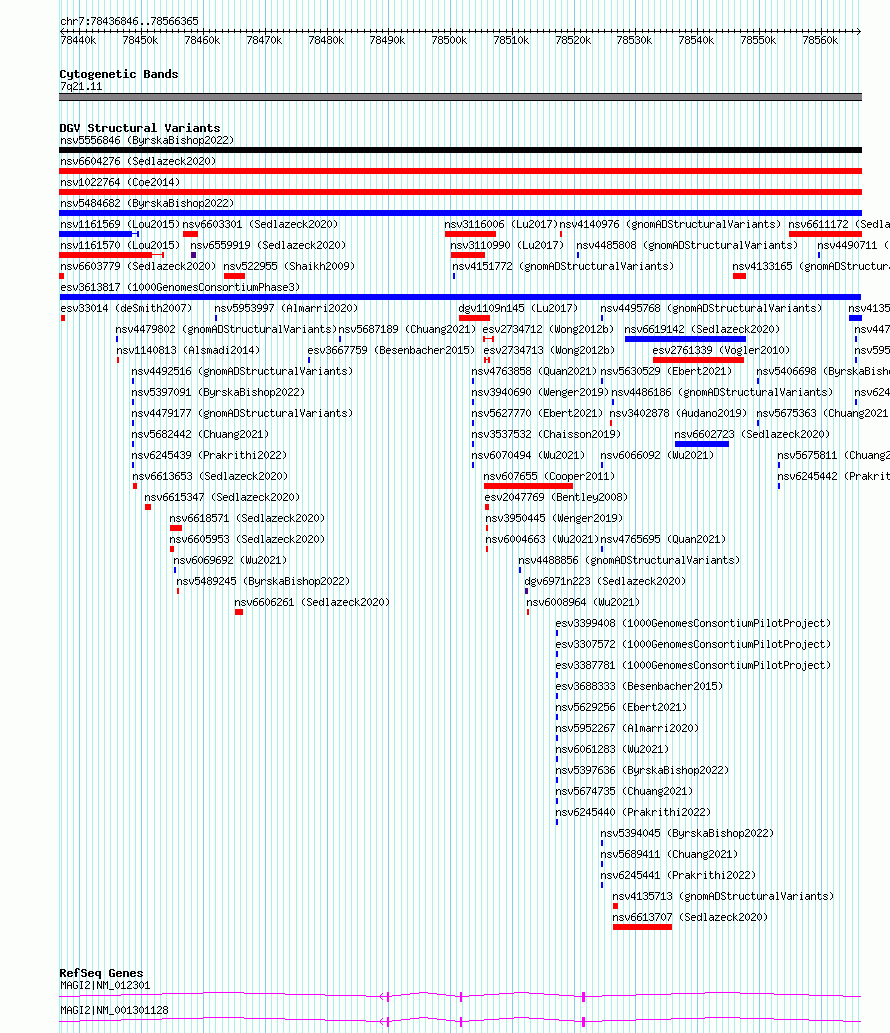
Task: Open esv2047769 (Bentley2008) variant
Action: coord(556,497)
